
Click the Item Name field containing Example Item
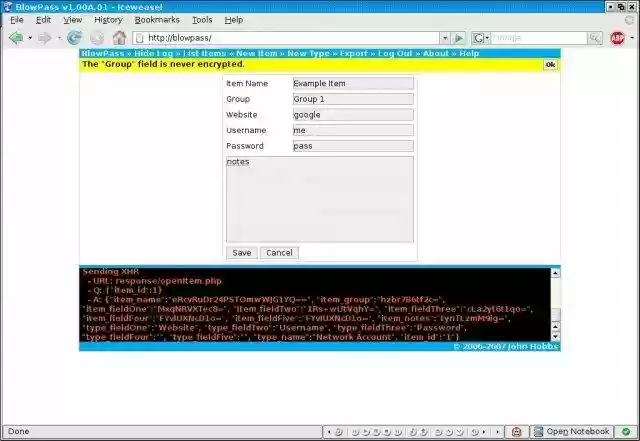tap(353, 83)
